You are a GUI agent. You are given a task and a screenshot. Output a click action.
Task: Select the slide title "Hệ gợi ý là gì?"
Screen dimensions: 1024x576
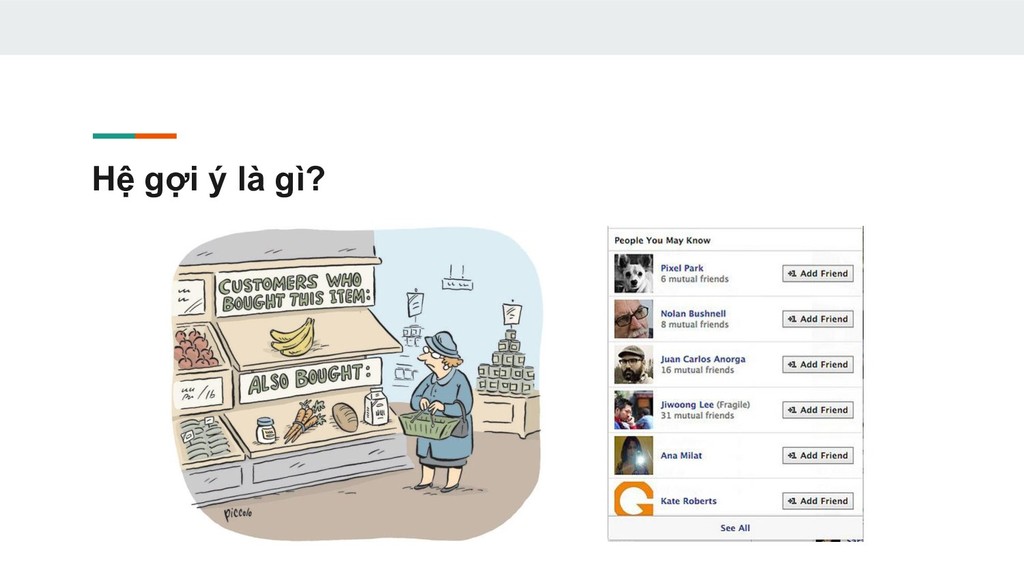pos(208,178)
